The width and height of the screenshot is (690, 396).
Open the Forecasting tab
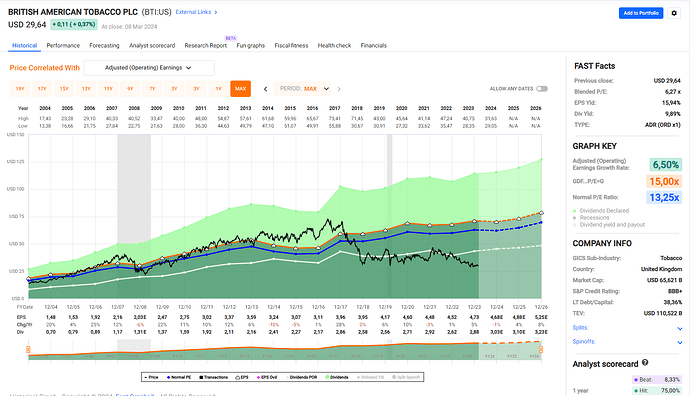pyautogui.click(x=104, y=45)
